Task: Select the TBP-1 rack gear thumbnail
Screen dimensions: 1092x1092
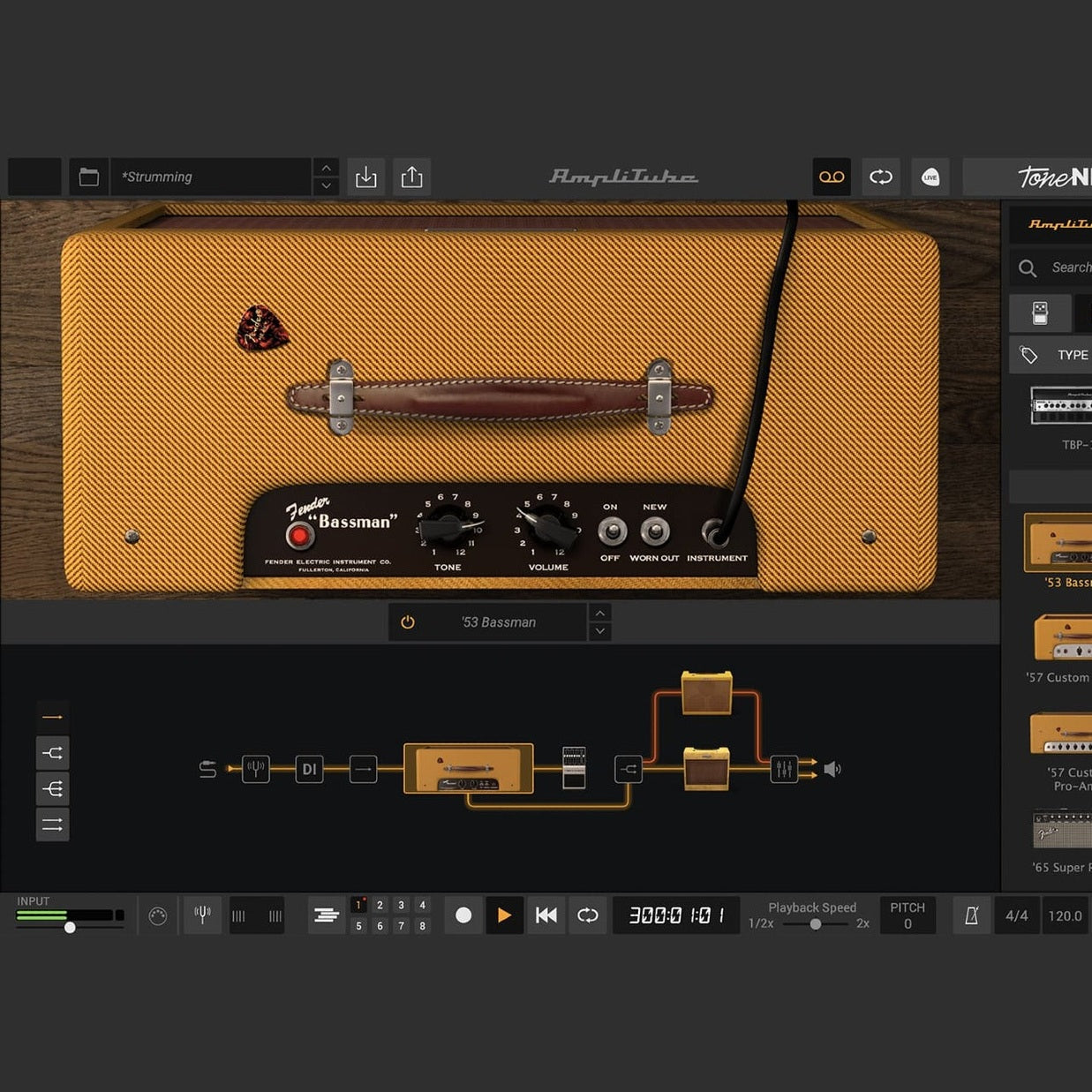Action: [x=1061, y=407]
